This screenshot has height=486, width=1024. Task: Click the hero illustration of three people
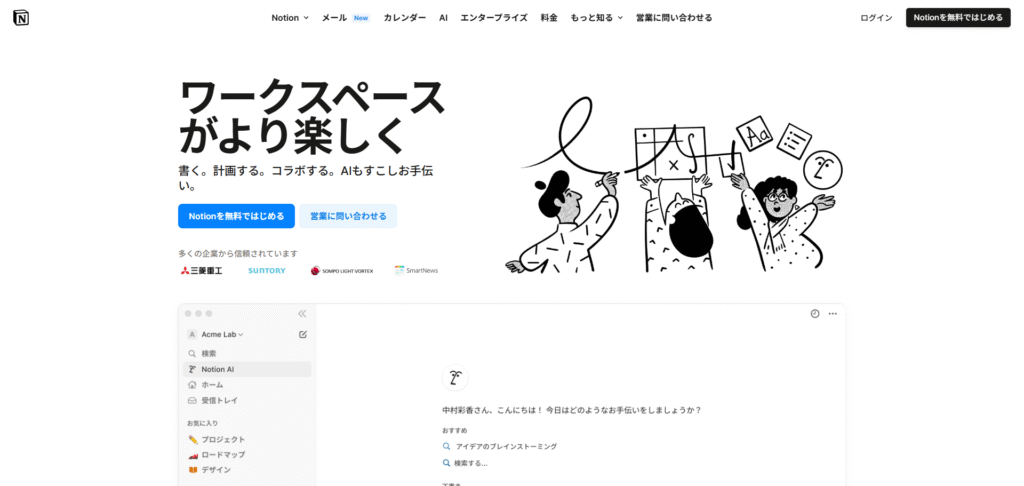[x=673, y=185]
